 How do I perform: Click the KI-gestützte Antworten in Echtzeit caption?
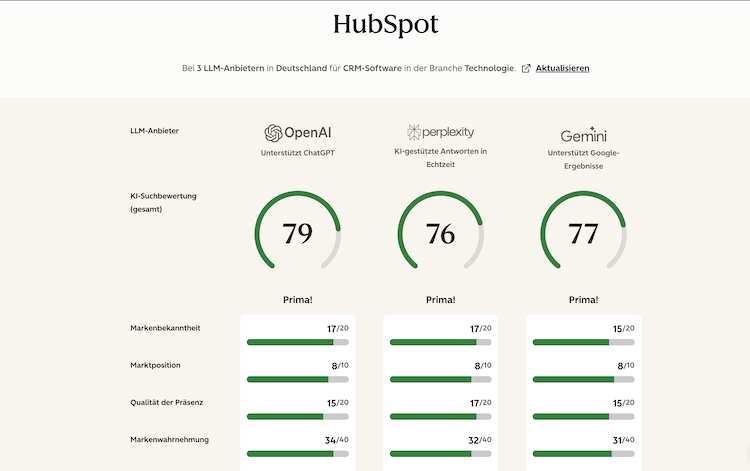pos(441,158)
